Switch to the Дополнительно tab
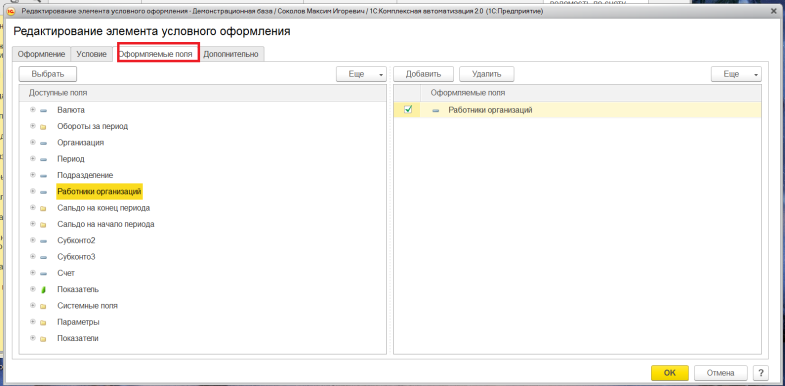The image size is (785, 386). 231,55
